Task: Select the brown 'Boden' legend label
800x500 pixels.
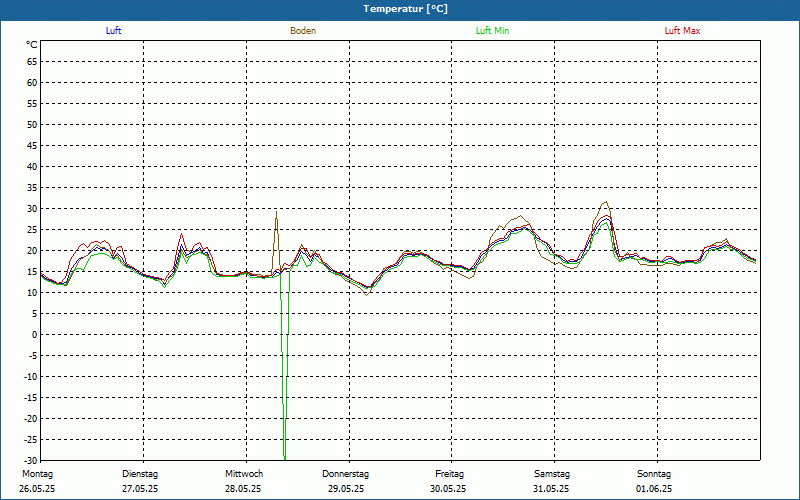Action: 303,31
